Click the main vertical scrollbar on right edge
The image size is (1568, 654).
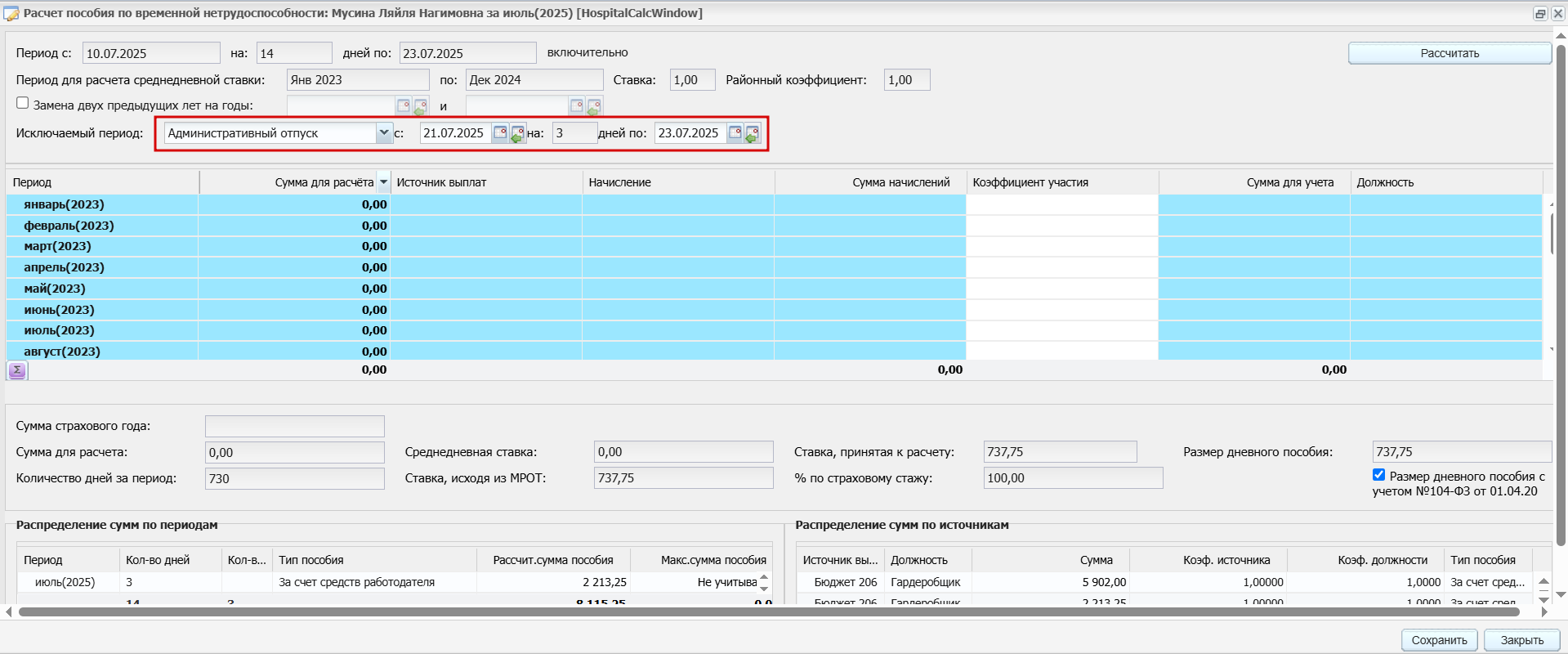point(1561,294)
